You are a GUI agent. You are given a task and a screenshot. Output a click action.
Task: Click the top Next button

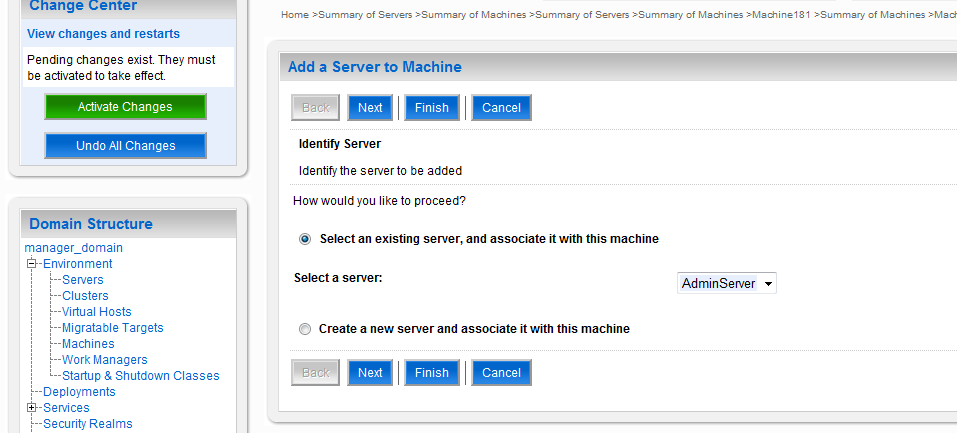click(370, 107)
